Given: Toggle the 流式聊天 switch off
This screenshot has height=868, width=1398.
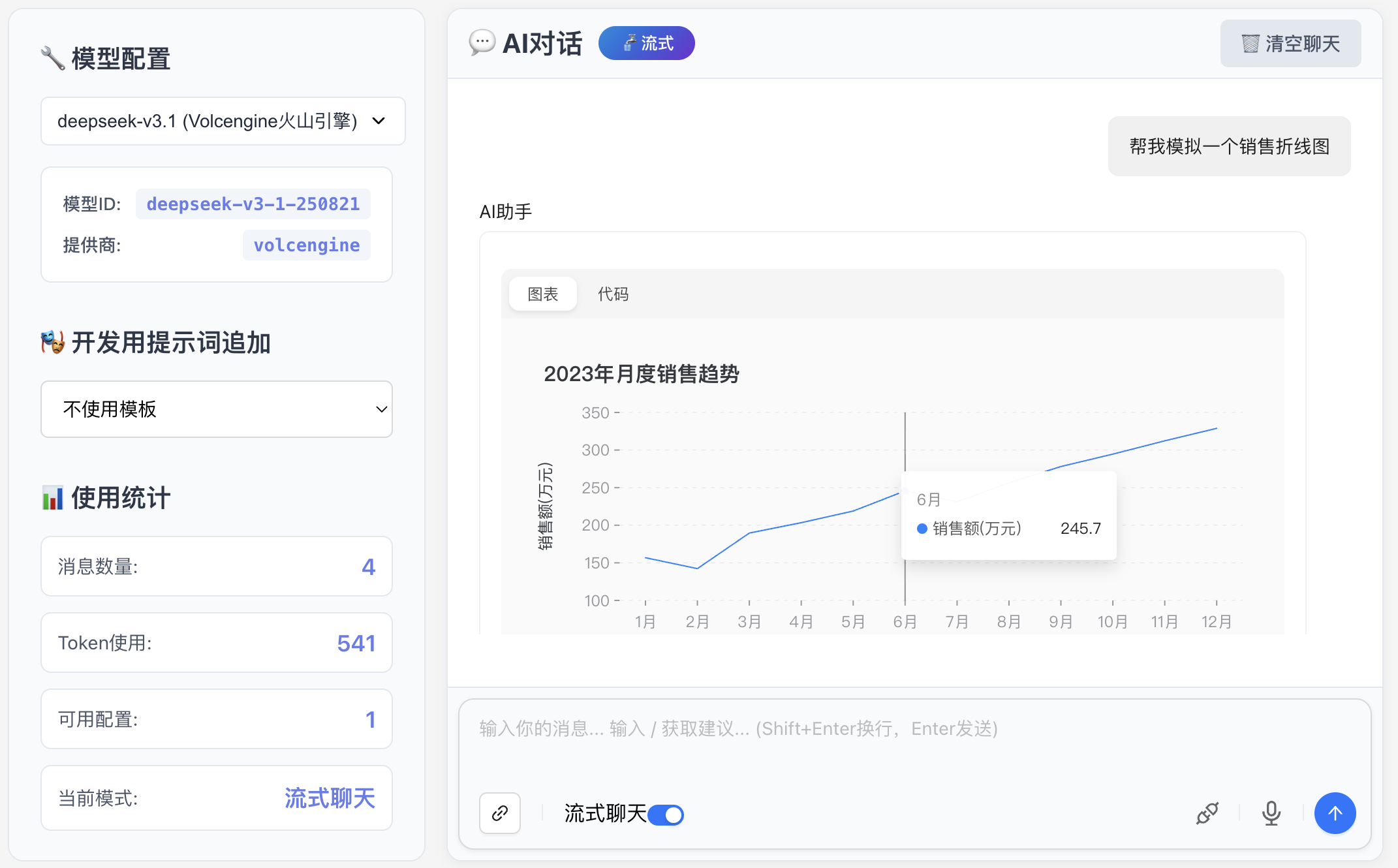Looking at the screenshot, I should coord(666,814).
